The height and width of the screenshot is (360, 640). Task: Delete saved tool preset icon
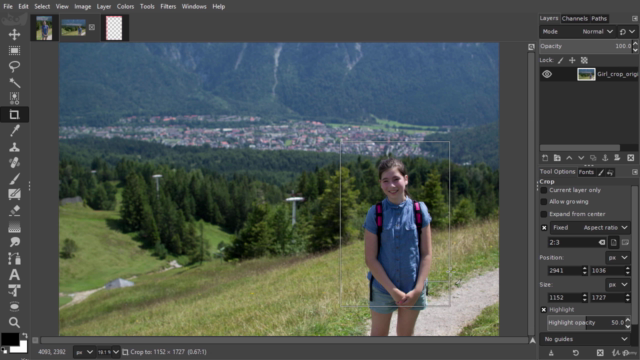[600, 353]
